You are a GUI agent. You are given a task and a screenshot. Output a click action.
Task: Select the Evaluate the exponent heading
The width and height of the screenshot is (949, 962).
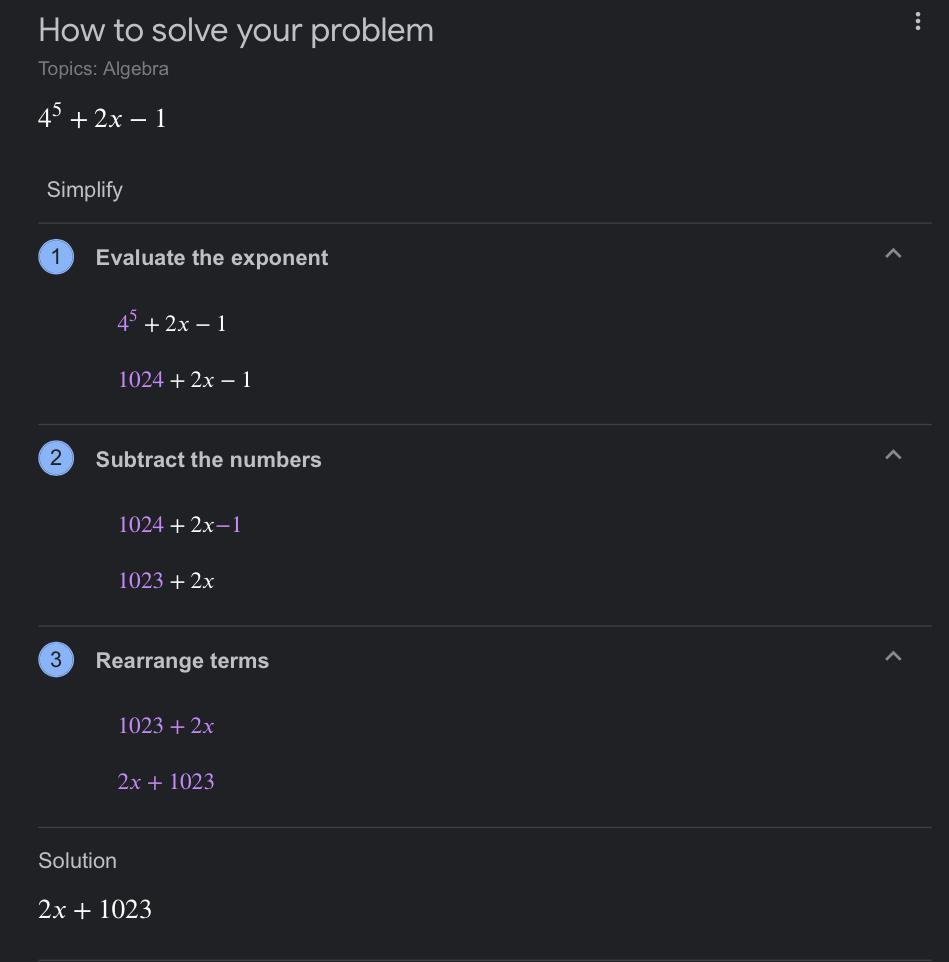(x=212, y=258)
